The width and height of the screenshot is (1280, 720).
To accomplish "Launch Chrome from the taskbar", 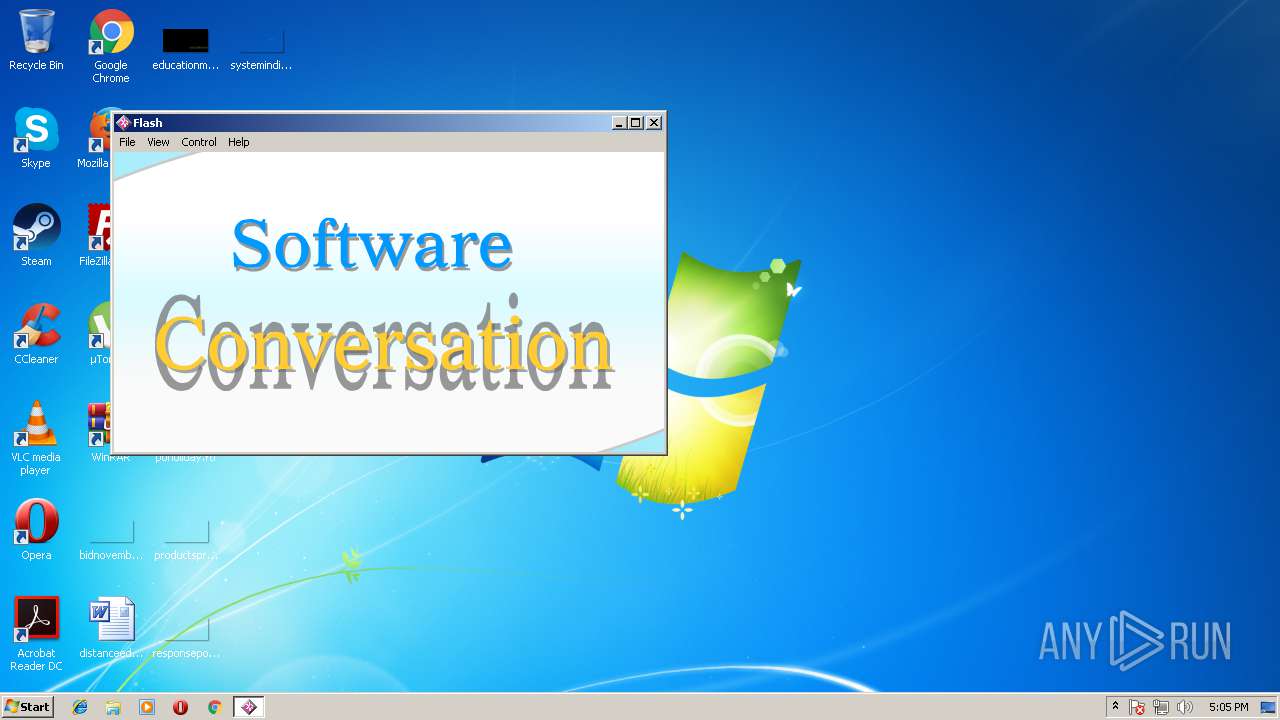I will [x=214, y=707].
